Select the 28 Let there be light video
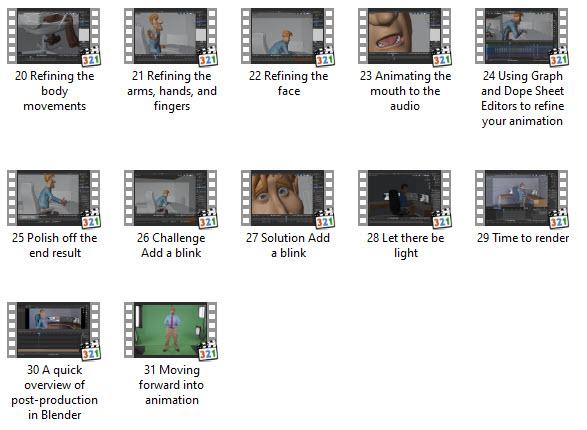 point(405,198)
